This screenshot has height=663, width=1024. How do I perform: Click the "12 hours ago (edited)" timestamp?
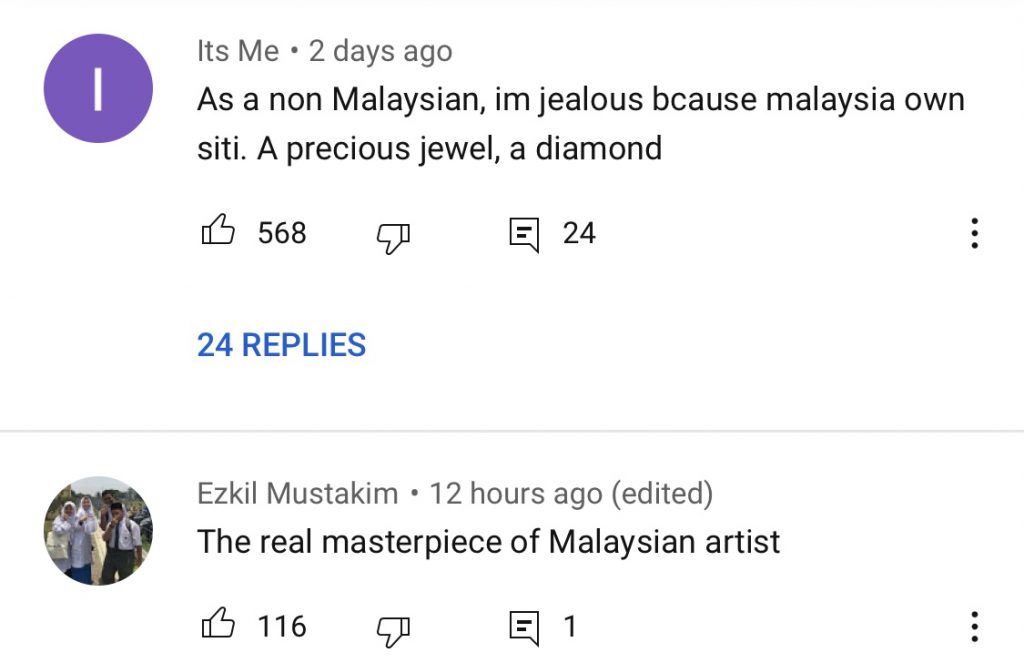(x=571, y=493)
